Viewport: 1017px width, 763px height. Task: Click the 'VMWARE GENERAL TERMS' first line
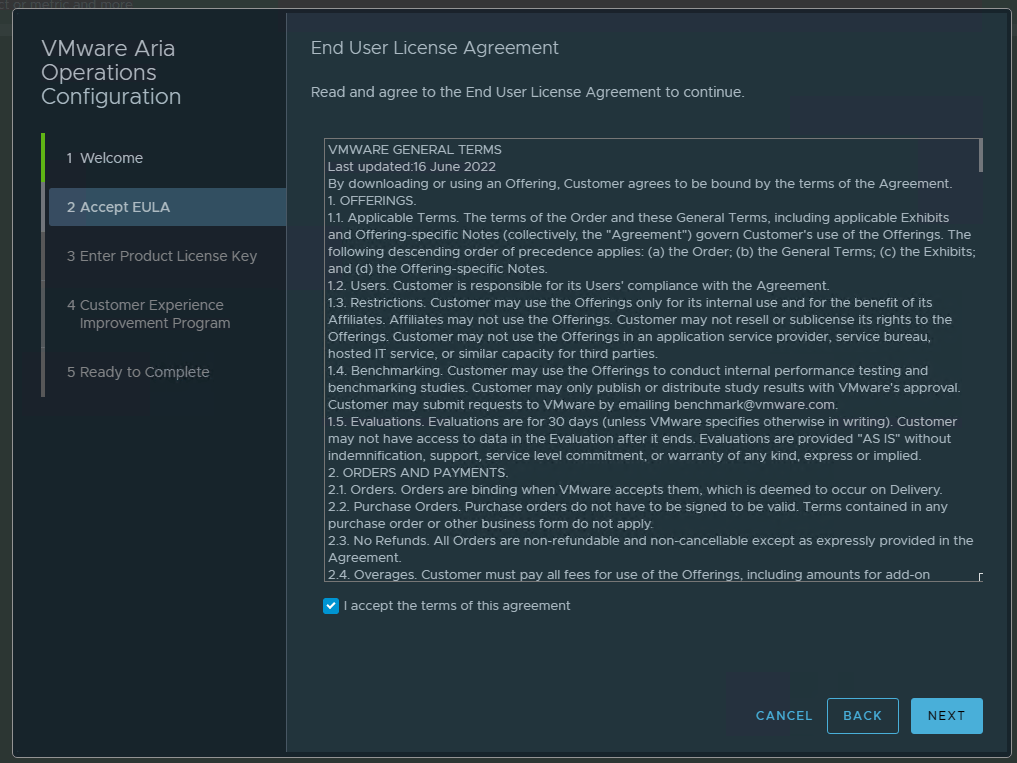pos(415,150)
